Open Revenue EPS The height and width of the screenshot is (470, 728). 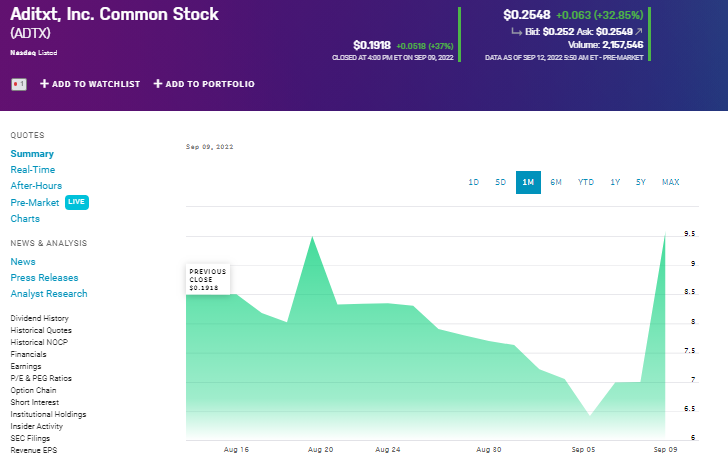(34, 450)
